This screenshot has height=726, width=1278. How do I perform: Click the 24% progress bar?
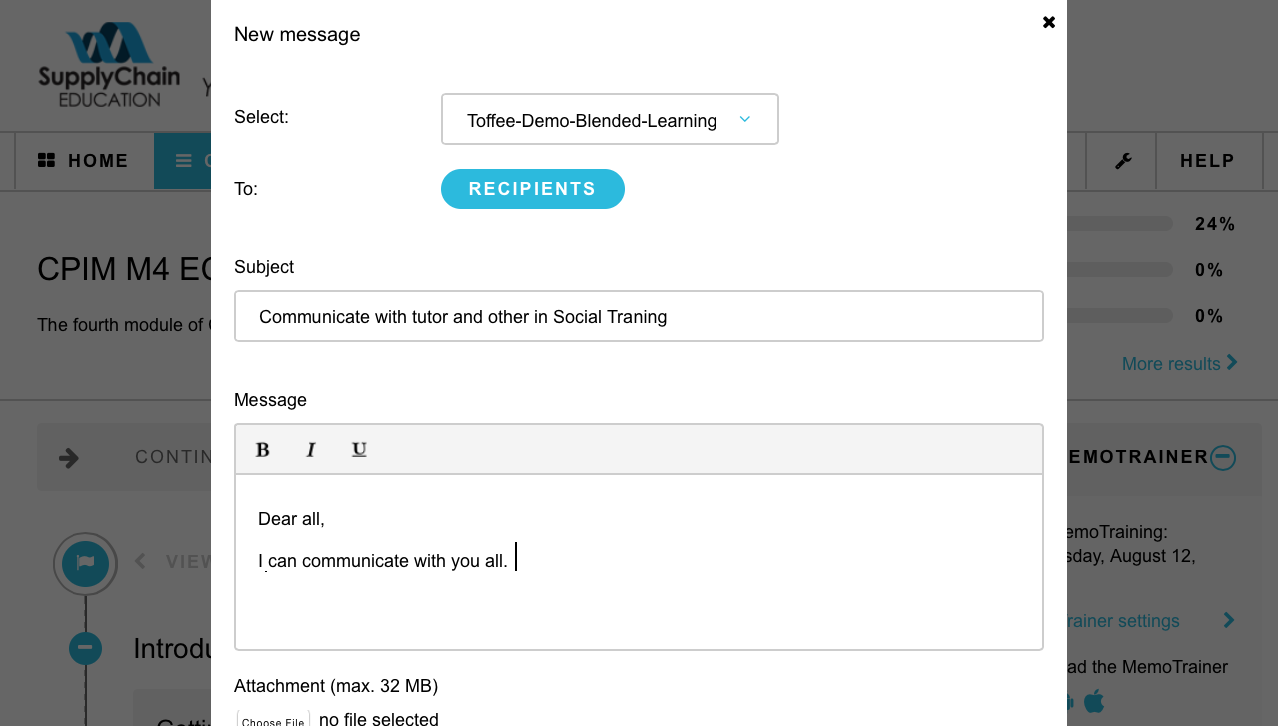1119,224
